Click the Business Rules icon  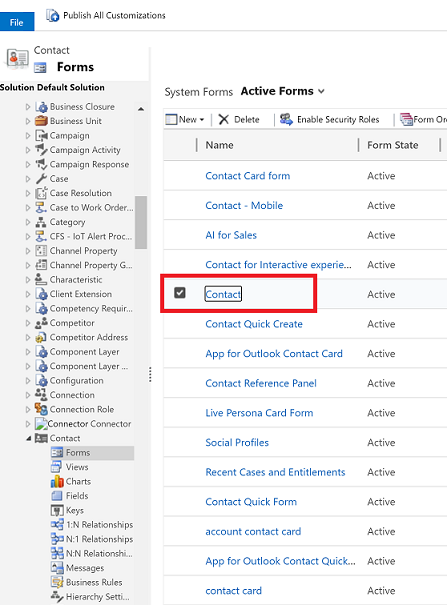click(x=57, y=582)
